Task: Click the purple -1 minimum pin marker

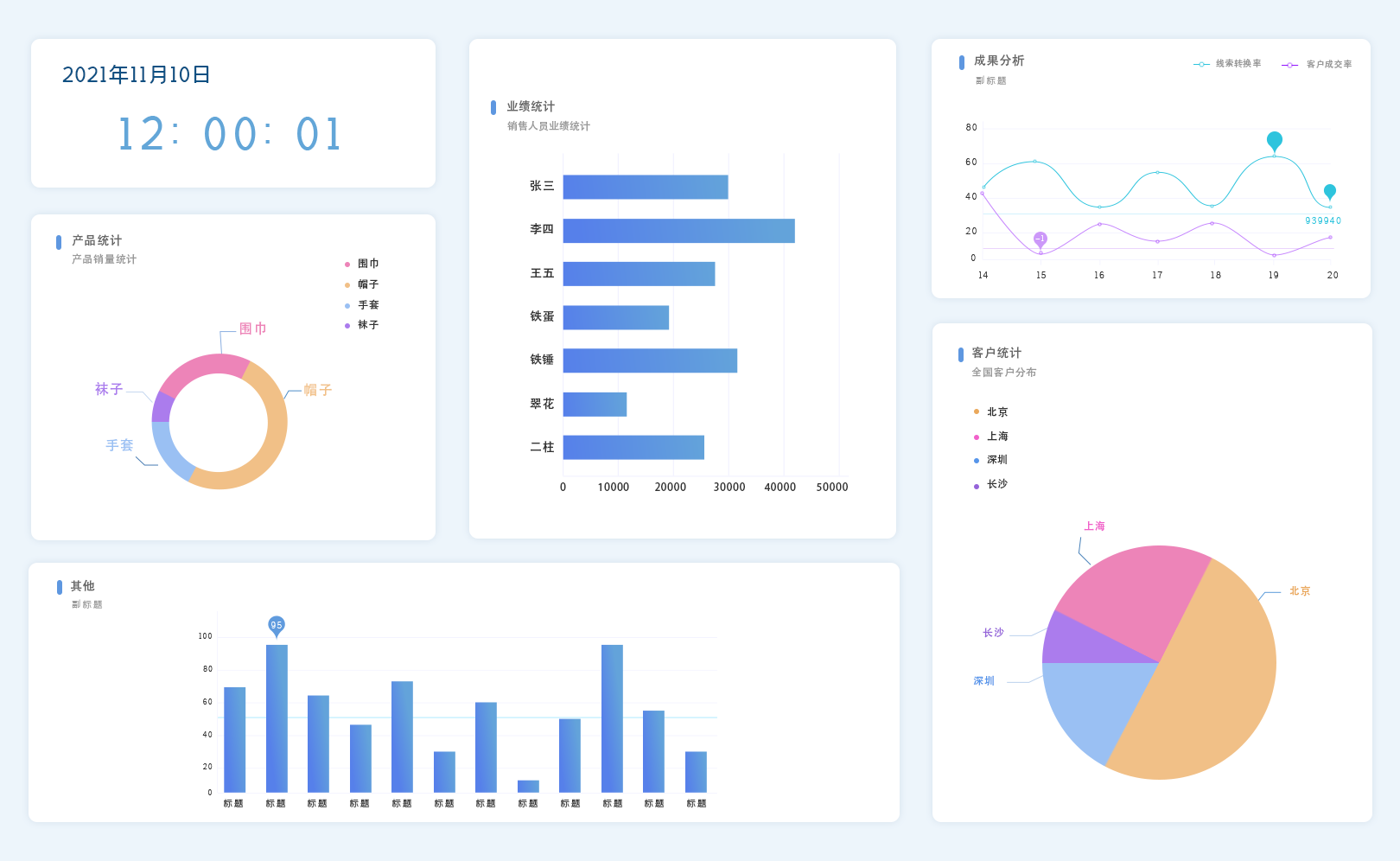Action: click(1040, 239)
